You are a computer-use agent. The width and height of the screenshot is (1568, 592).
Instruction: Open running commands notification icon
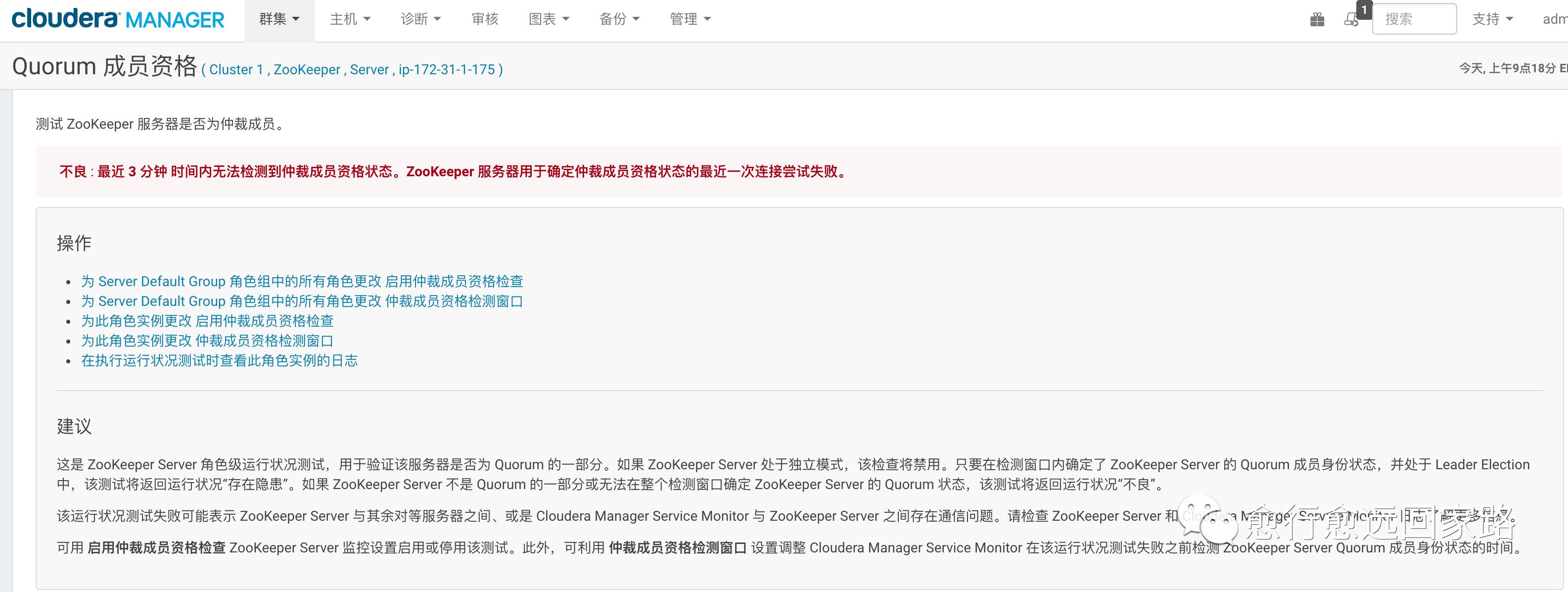click(x=1351, y=19)
